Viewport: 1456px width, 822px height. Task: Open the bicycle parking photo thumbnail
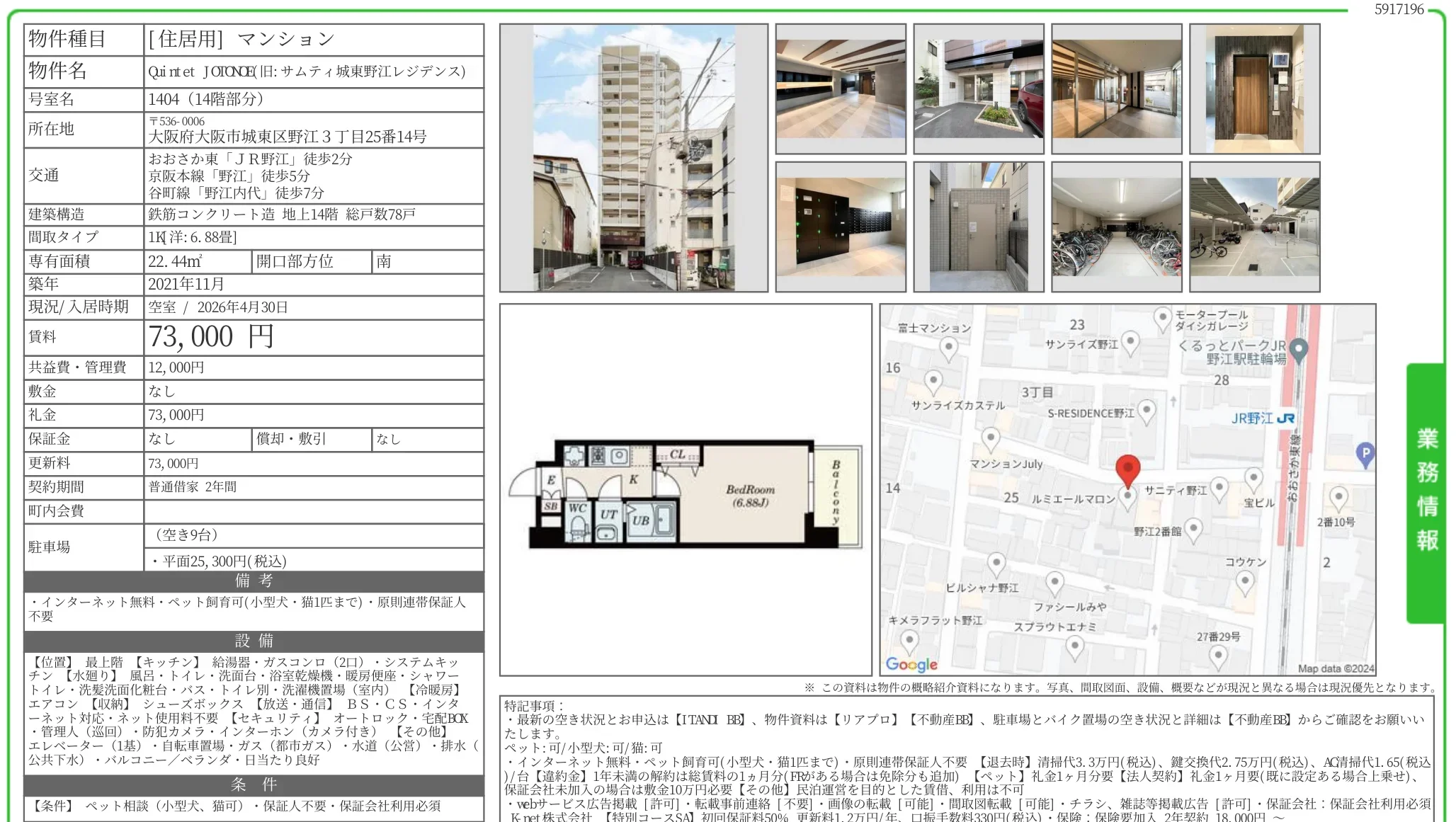coord(1116,227)
